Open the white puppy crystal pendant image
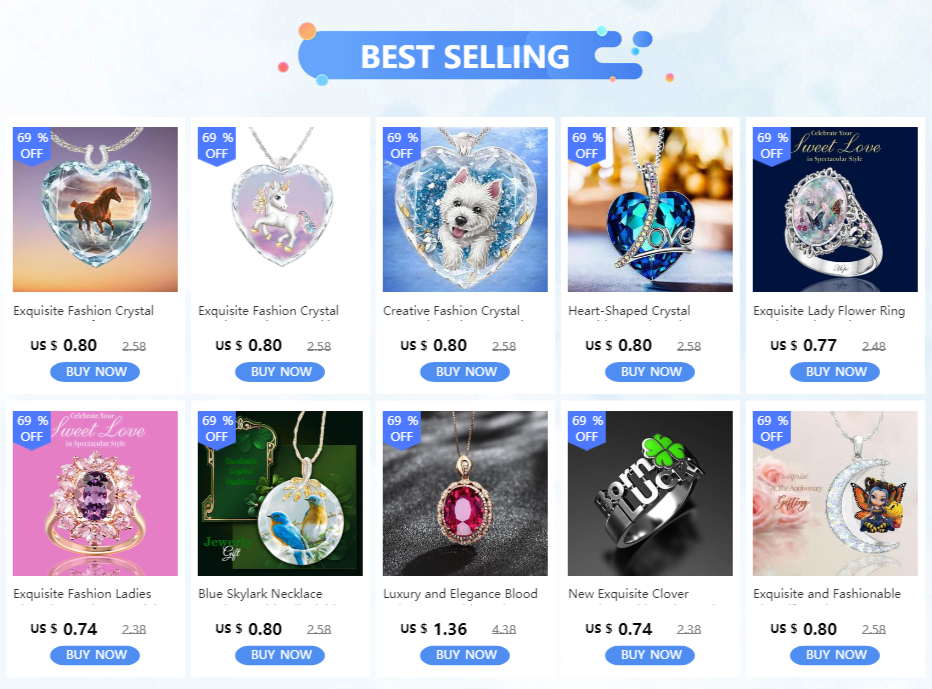932x689 pixels. click(465, 209)
